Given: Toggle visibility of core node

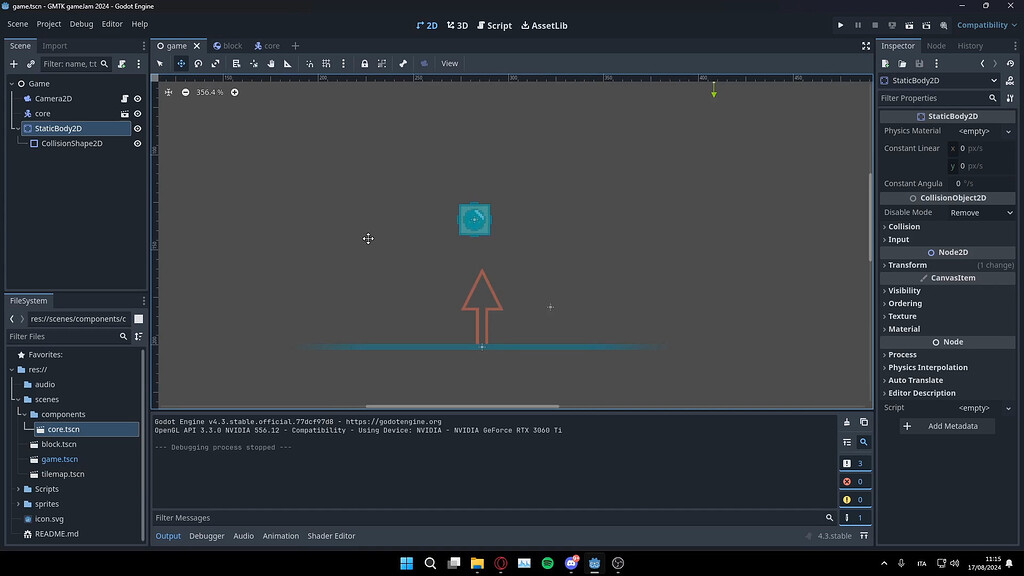Looking at the screenshot, I should [x=137, y=114].
